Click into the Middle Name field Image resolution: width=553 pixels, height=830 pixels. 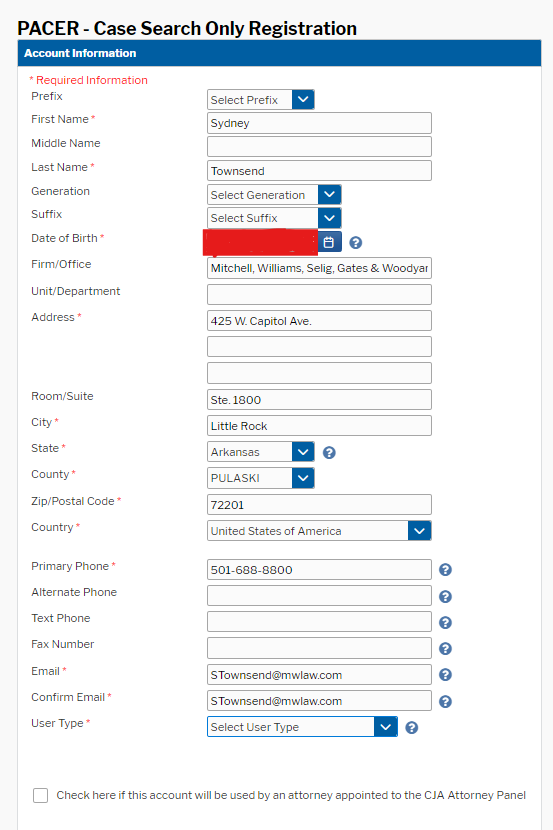point(319,147)
